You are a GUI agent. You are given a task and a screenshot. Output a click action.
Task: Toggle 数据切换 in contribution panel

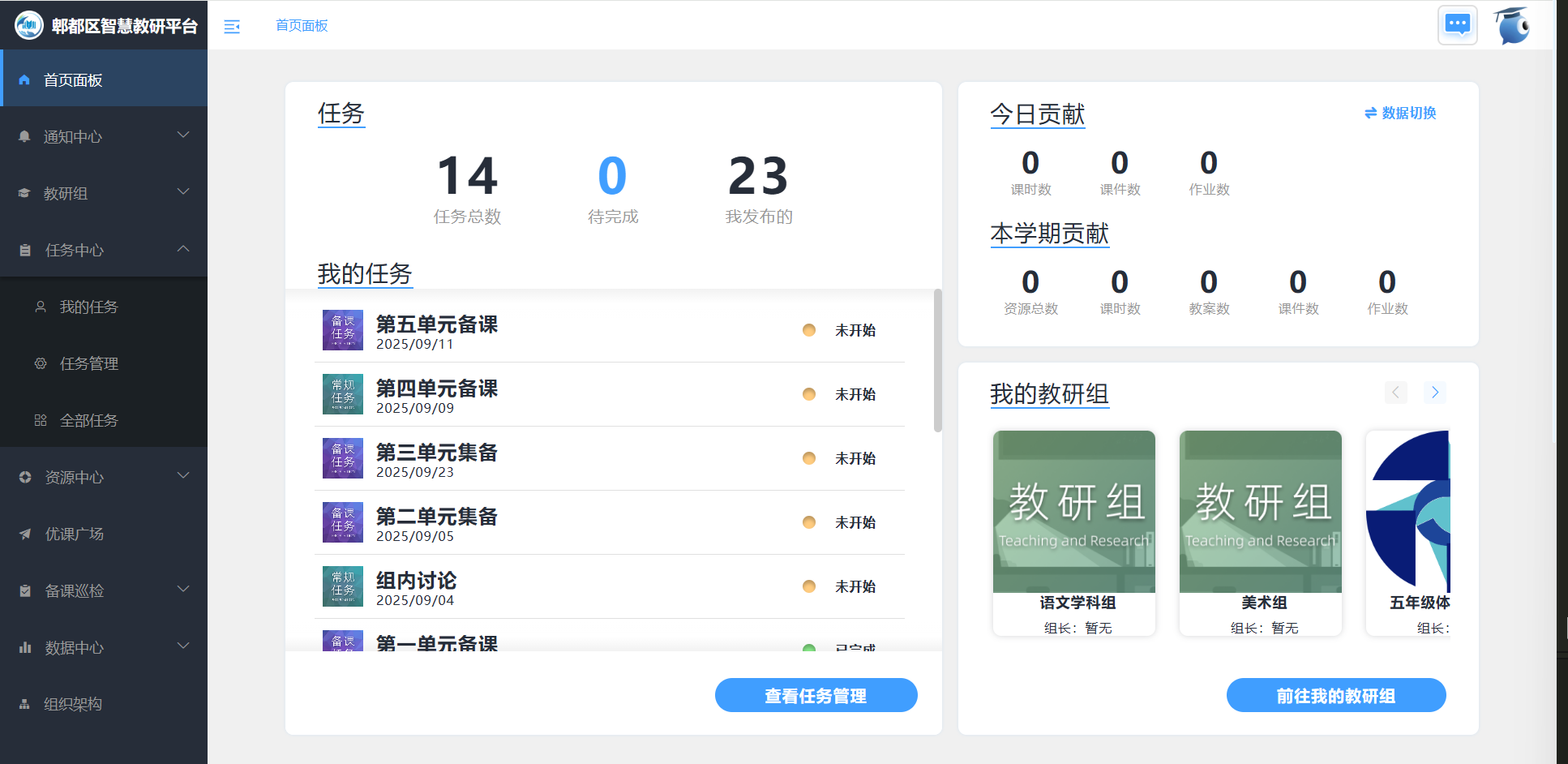pyautogui.click(x=1400, y=114)
